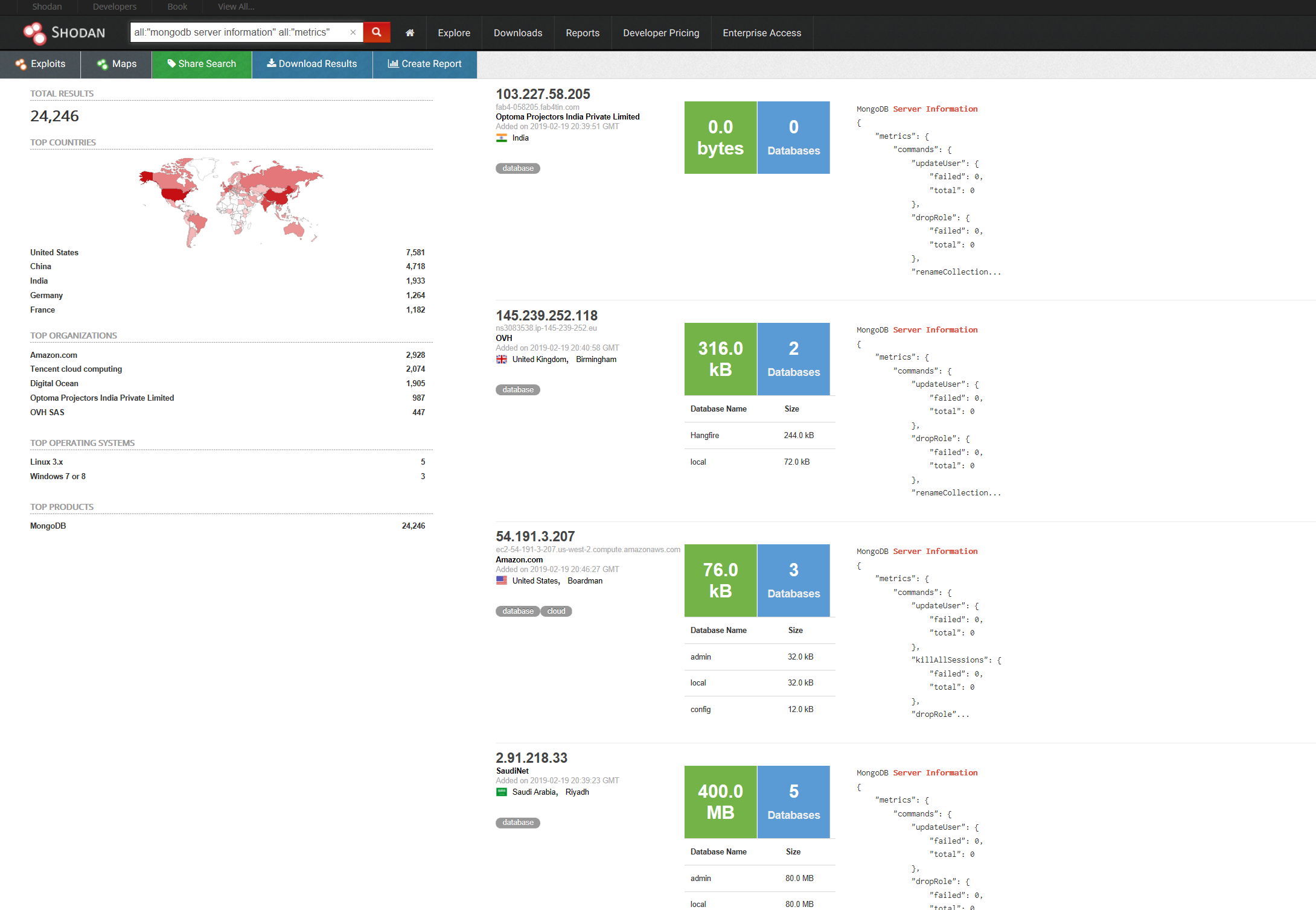The width and height of the screenshot is (1316, 910).
Task: Click the Reports menu item
Action: tap(582, 33)
